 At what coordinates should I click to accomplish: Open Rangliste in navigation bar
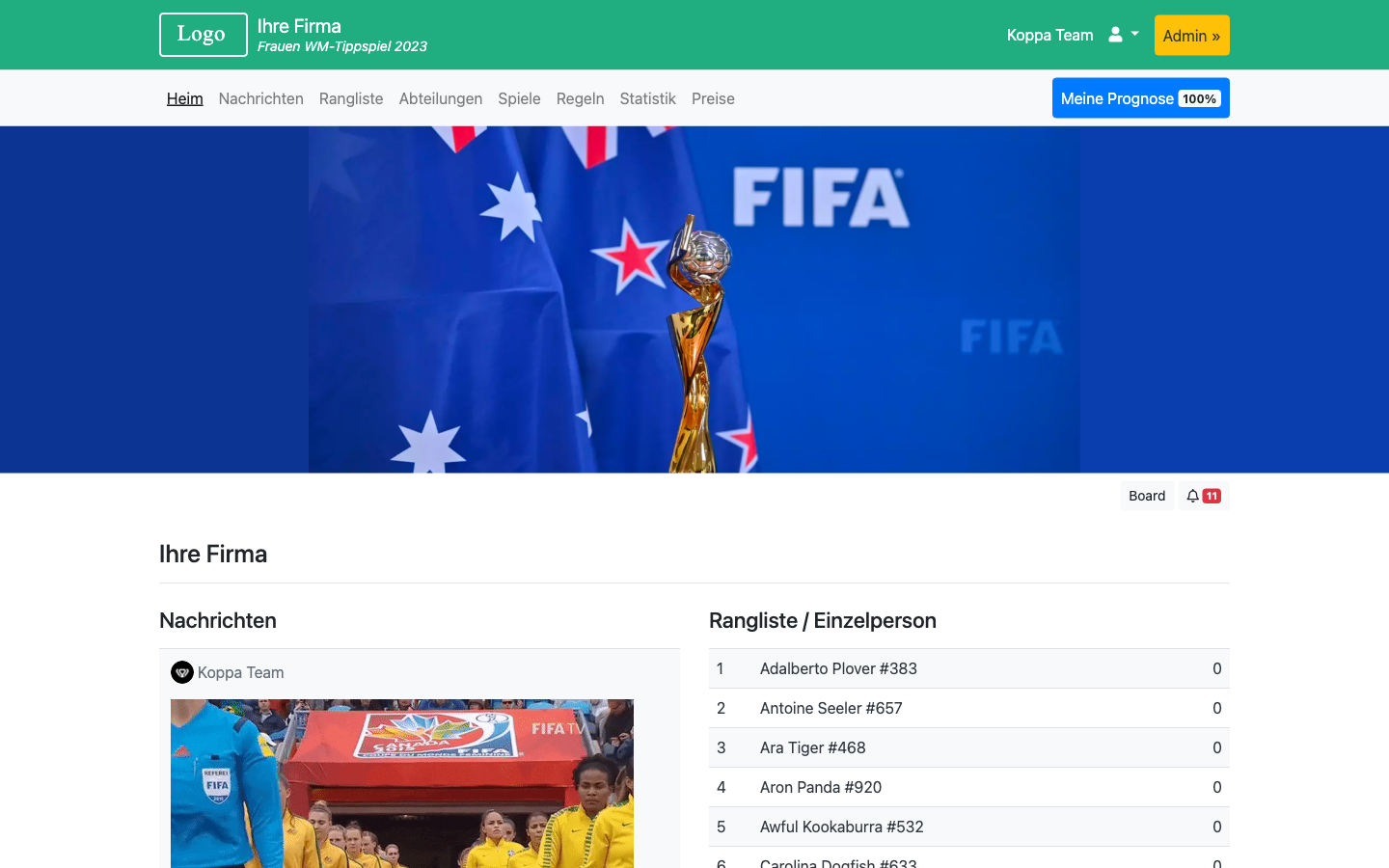pos(351,98)
